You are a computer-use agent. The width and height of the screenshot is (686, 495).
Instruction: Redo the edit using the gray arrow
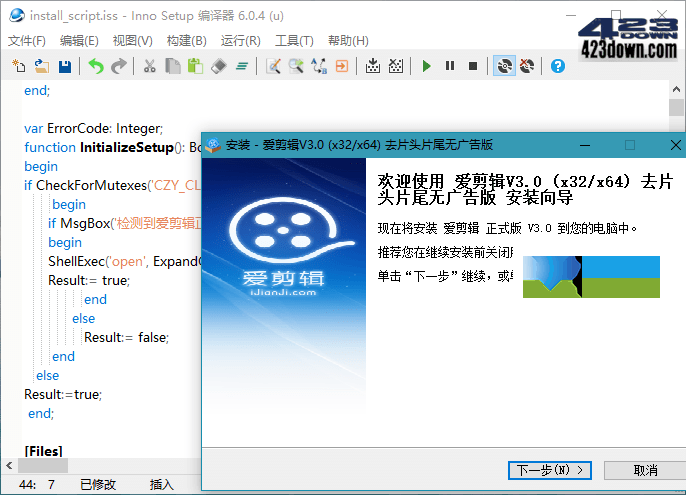click(x=119, y=66)
